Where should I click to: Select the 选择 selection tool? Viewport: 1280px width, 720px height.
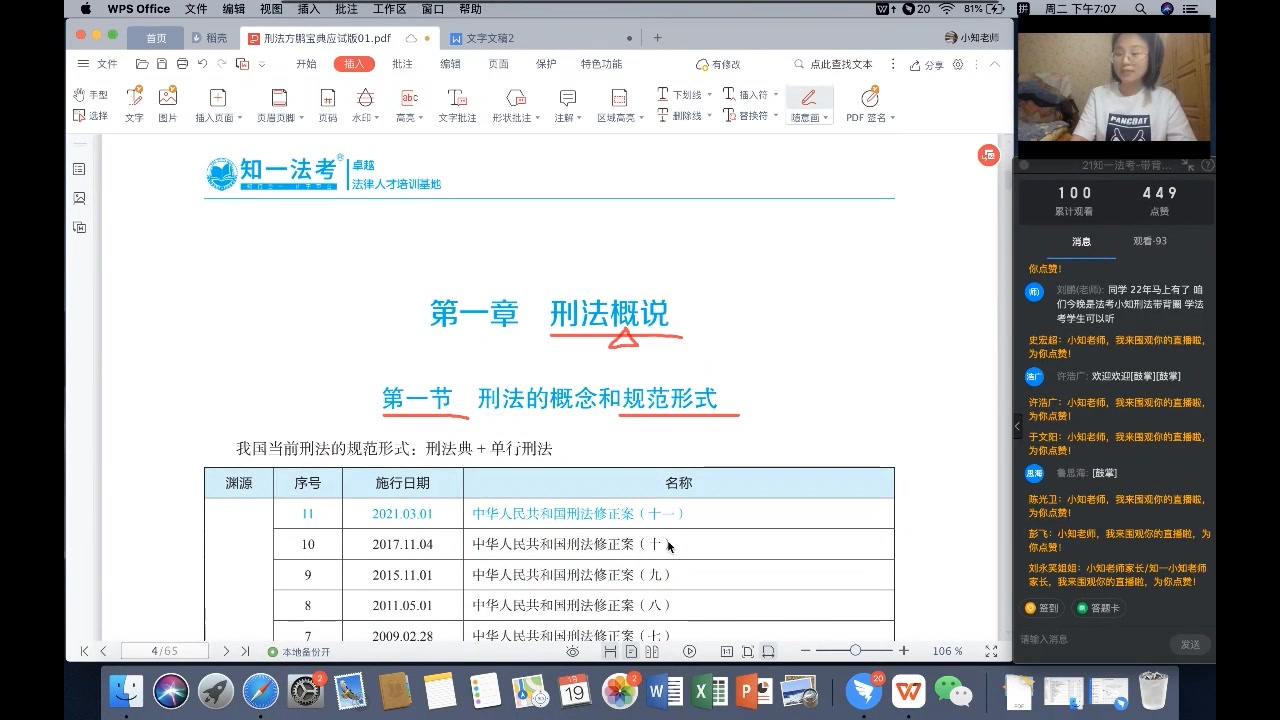[90, 116]
